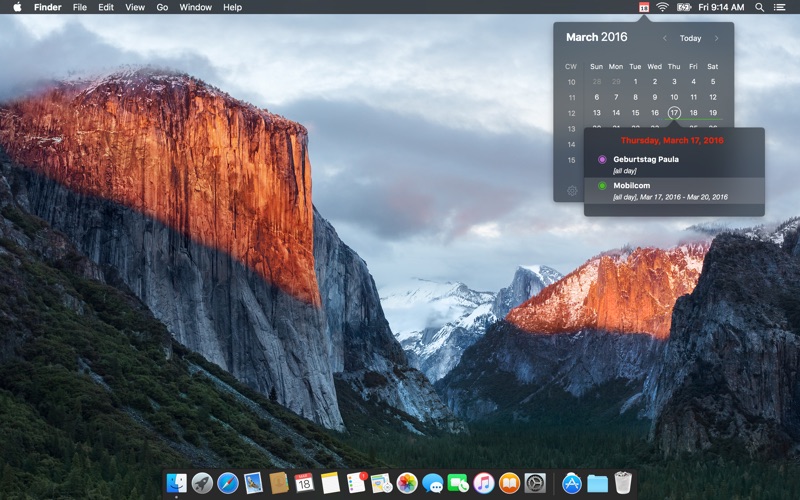Launch Photos from the Dock
The image size is (800, 500).
(x=407, y=483)
